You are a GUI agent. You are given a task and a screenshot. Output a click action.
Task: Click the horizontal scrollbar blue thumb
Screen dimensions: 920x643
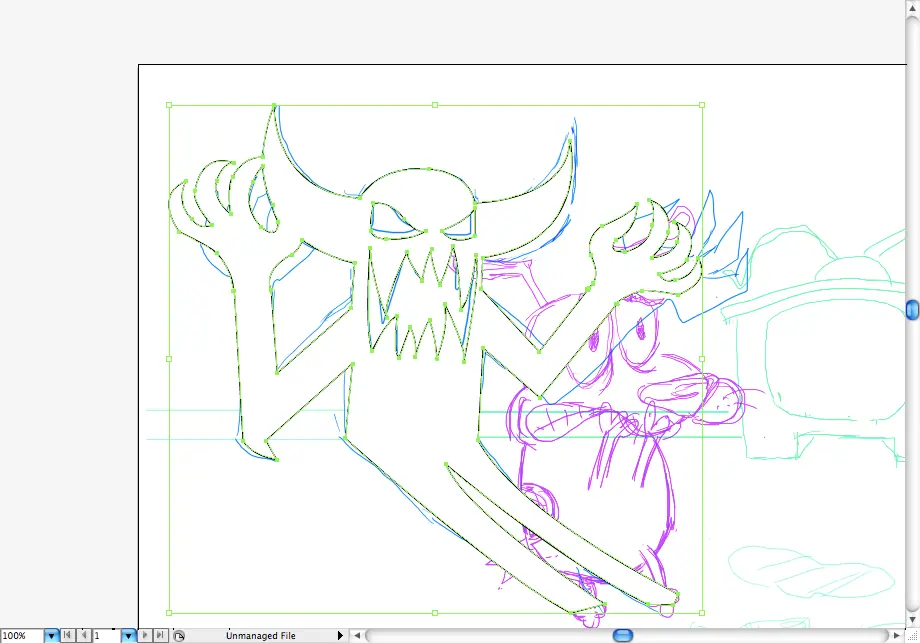623,635
